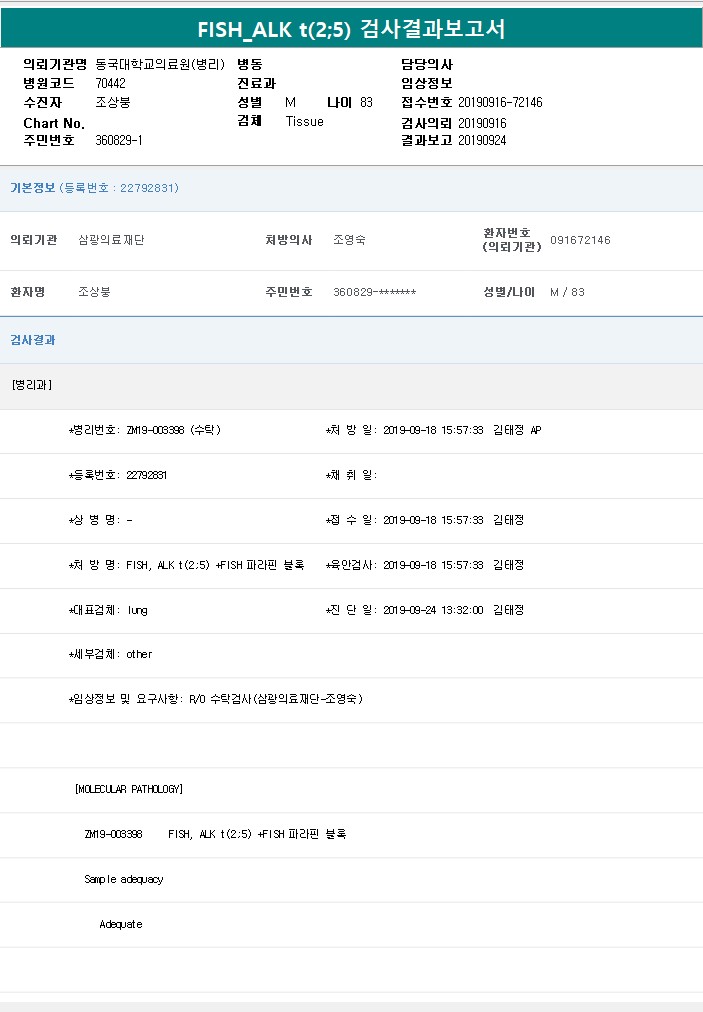
Task: Click the 처방명 FISH, ALK t(2;5) row
Action: coord(186,565)
